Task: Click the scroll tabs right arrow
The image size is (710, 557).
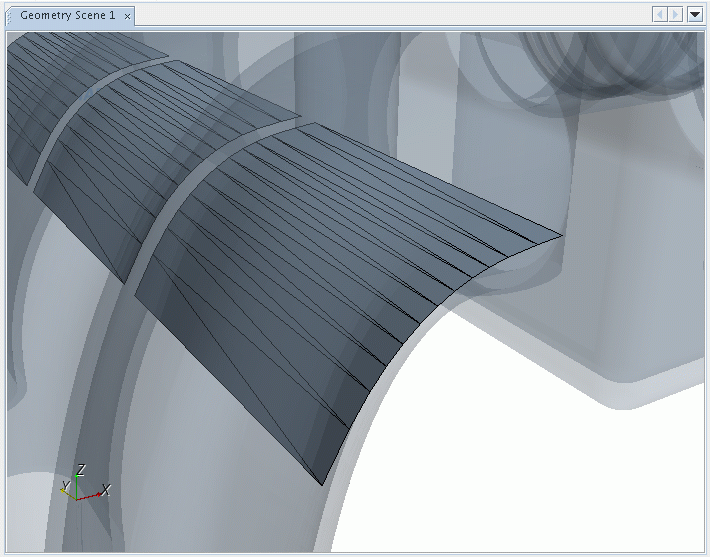Action: click(x=675, y=15)
